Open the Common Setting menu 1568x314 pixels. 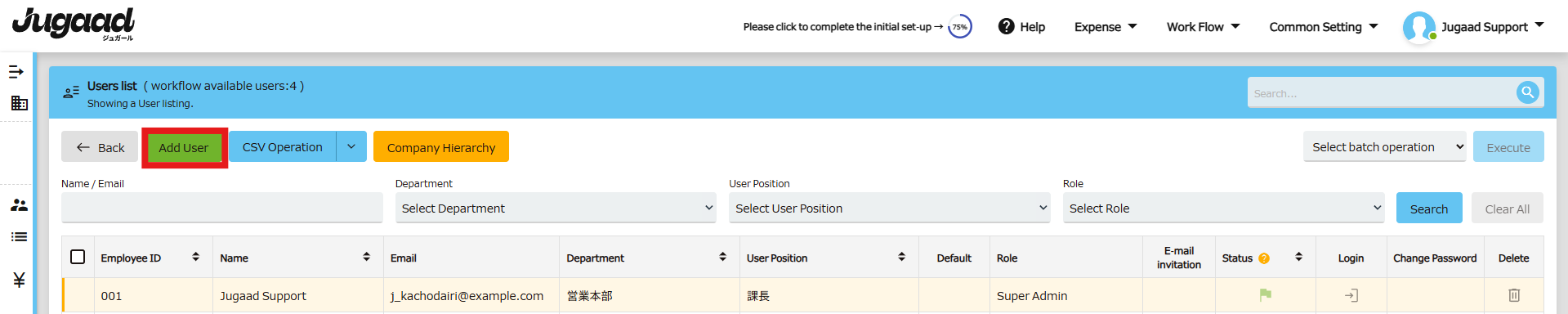click(1323, 27)
